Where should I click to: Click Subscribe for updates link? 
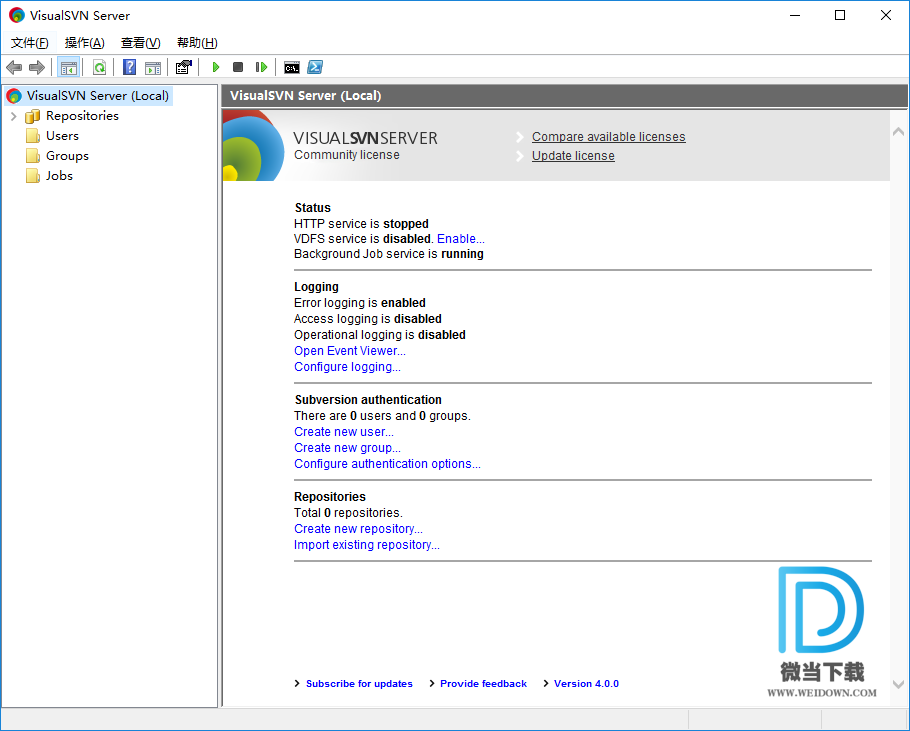coord(359,684)
